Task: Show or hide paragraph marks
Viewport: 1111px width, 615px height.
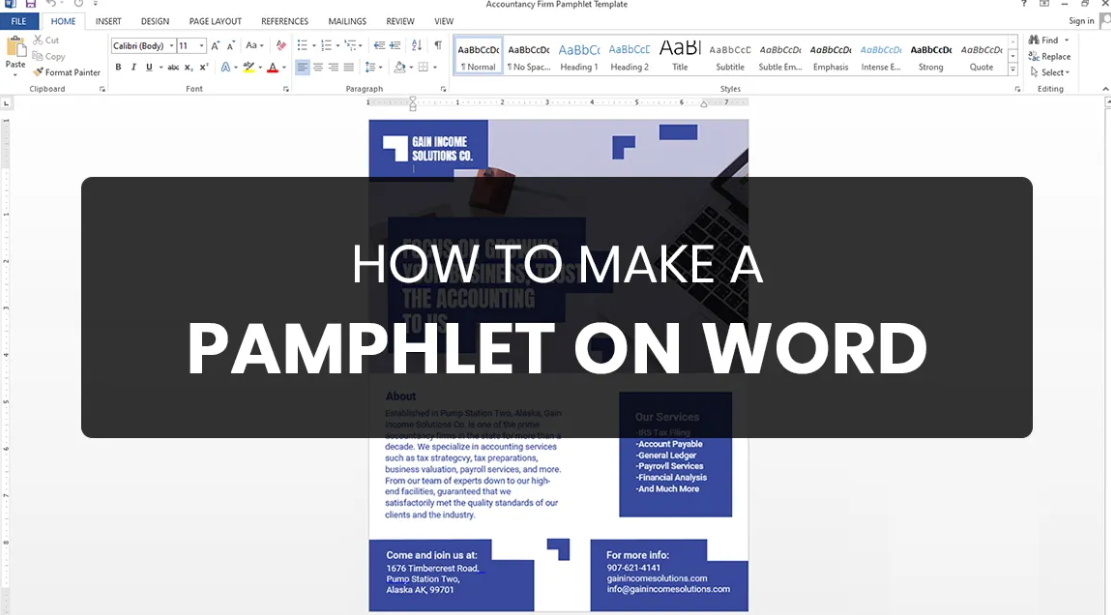Action: click(438, 46)
